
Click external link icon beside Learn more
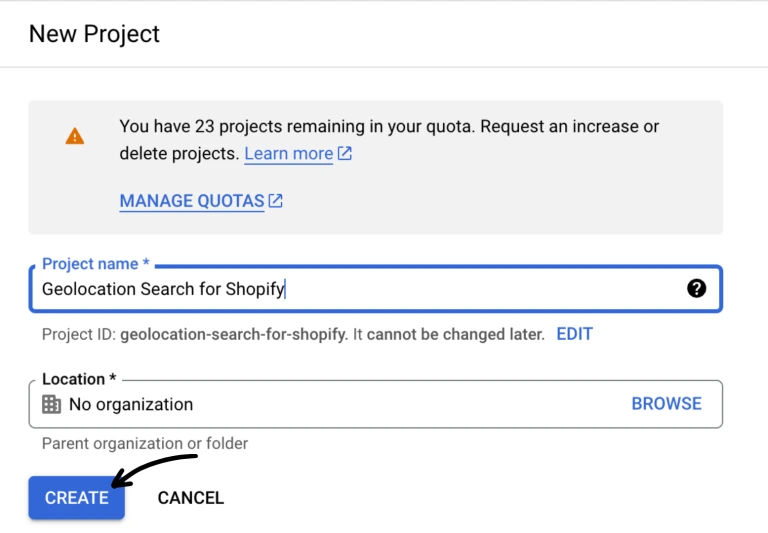click(x=345, y=154)
